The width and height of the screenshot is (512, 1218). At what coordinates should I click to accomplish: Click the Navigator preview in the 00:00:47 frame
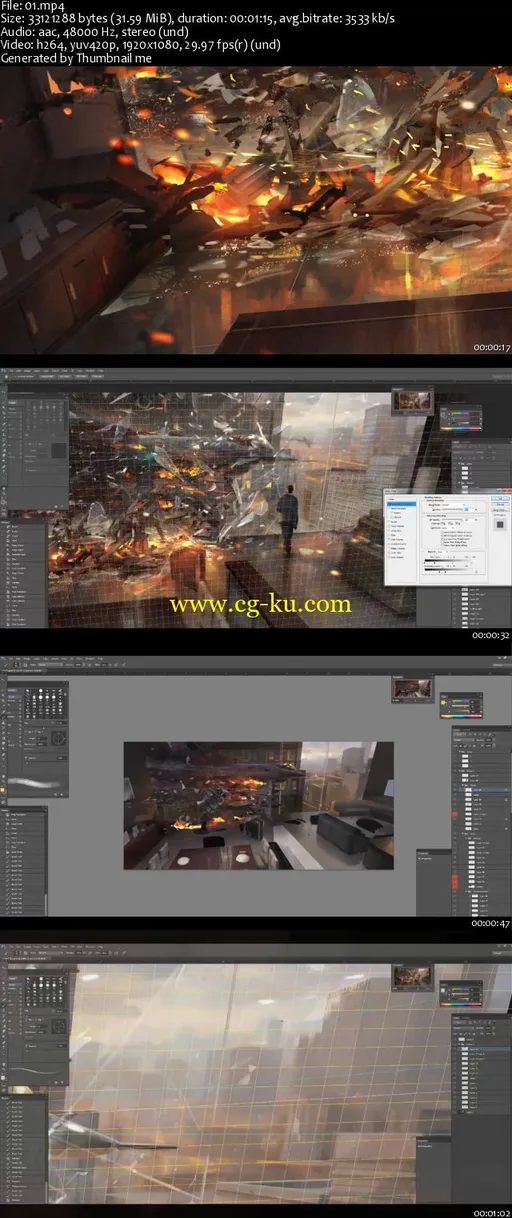click(x=411, y=687)
